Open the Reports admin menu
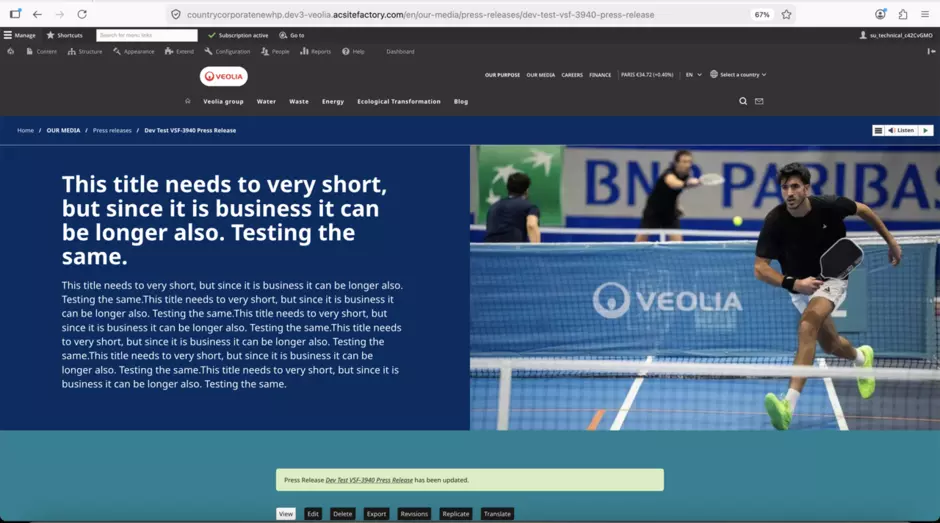The height and width of the screenshot is (523, 940). pyautogui.click(x=315, y=52)
